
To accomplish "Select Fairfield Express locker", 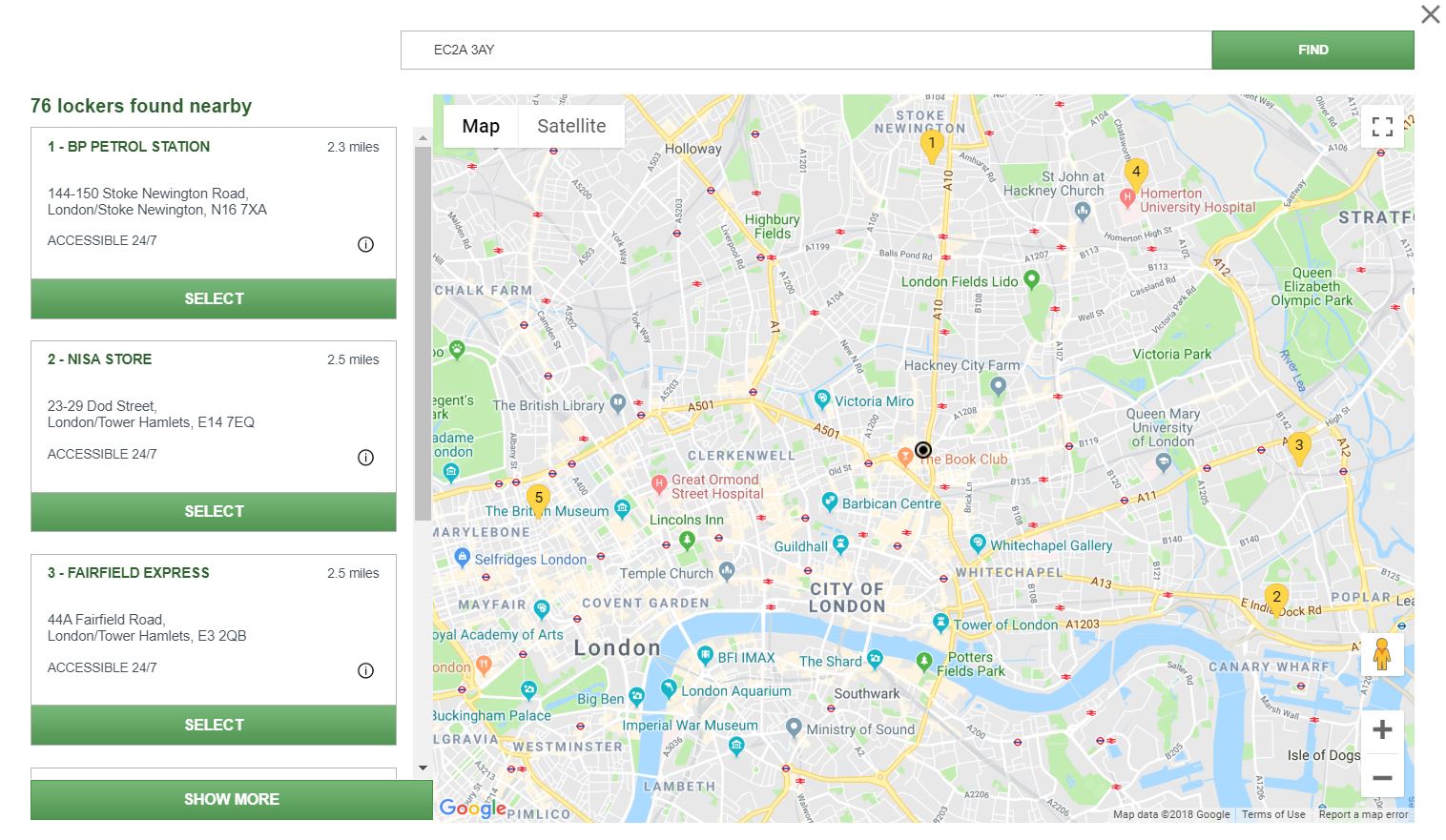I will click(x=214, y=725).
